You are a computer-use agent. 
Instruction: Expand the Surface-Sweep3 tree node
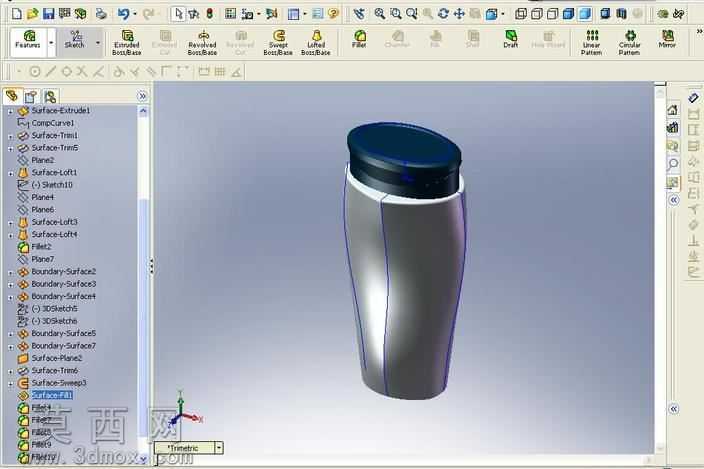coord(10,383)
